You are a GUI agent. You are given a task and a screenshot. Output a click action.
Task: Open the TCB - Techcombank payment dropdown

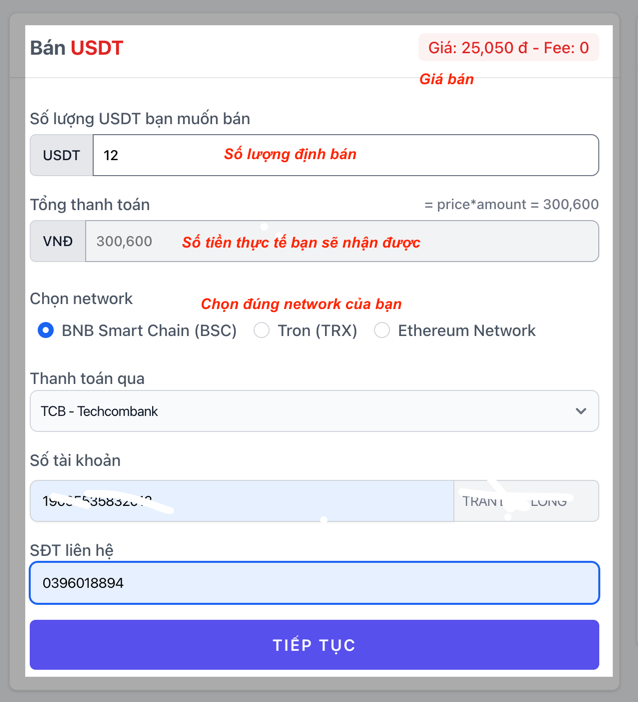[300, 411]
